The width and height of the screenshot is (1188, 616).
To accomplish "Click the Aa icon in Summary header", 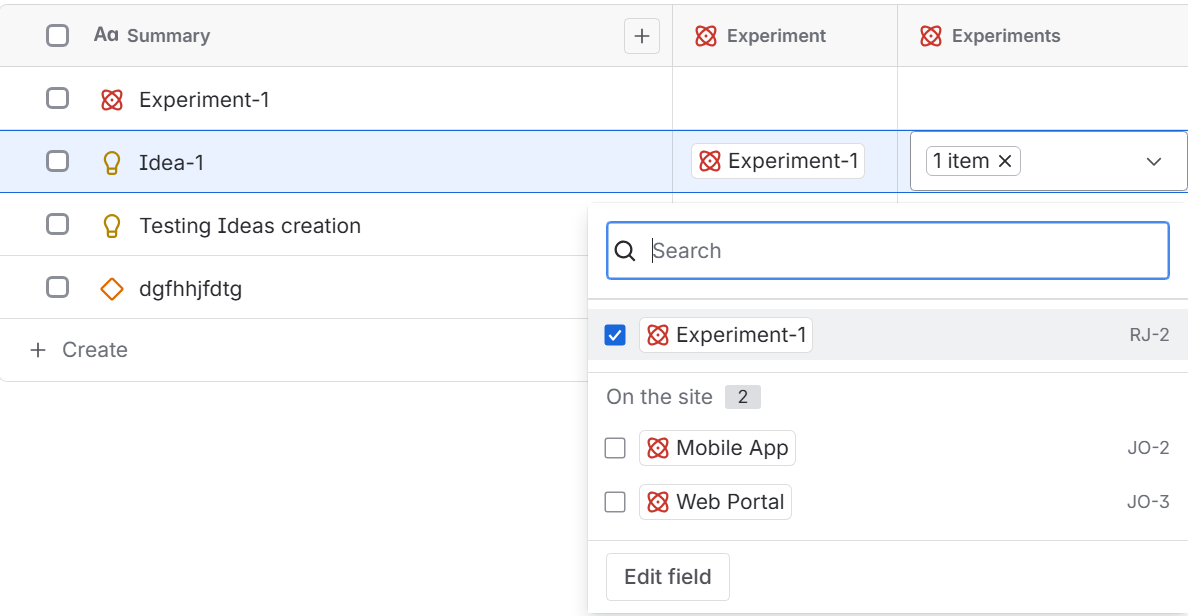I will coord(106,35).
